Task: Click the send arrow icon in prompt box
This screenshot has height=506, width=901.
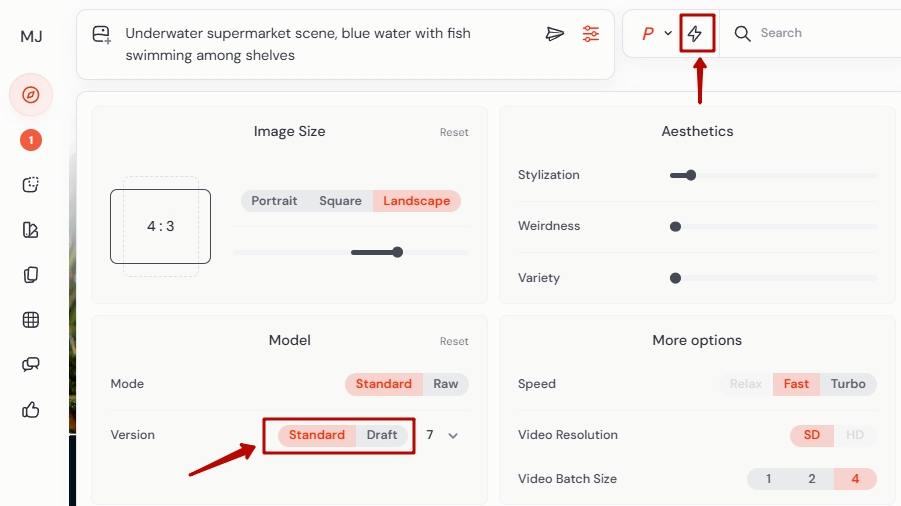Action: coord(555,34)
